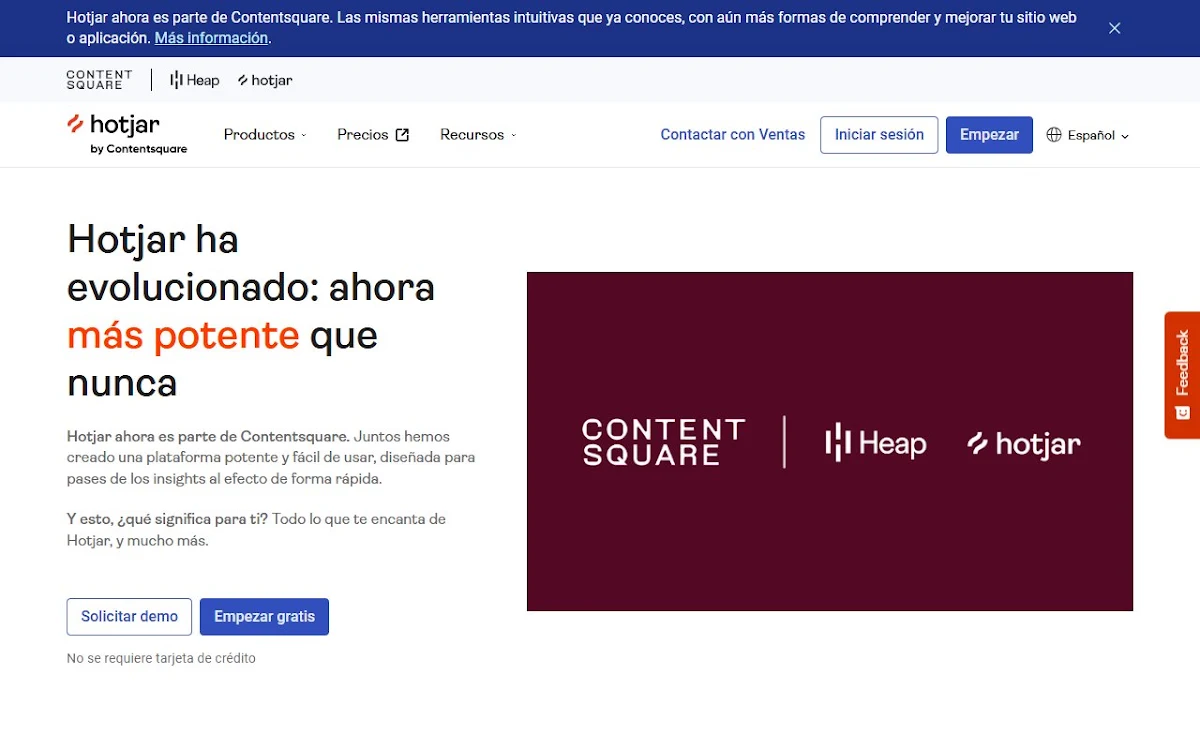1200x750 pixels.
Task: Click the external link icon beside Precios
Action: (402, 135)
